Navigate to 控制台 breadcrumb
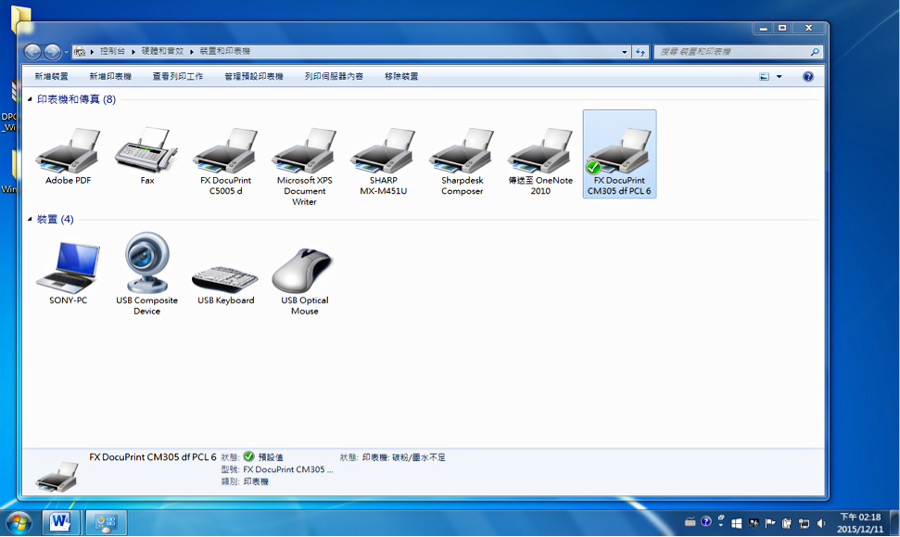900x537 pixels. [112, 51]
